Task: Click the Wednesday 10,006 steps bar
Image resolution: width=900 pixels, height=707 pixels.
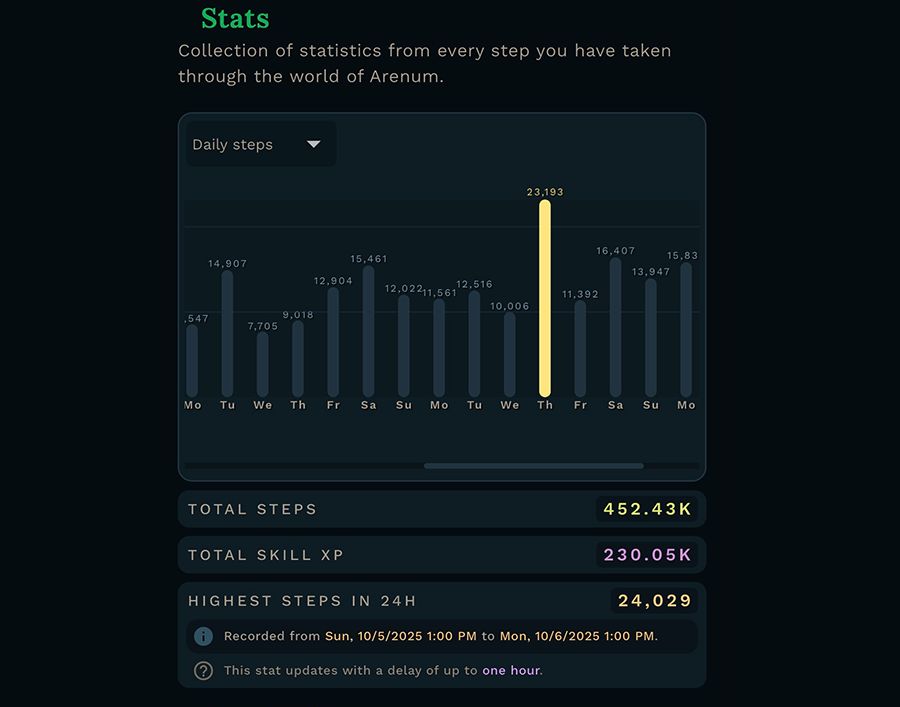Action: (x=510, y=354)
